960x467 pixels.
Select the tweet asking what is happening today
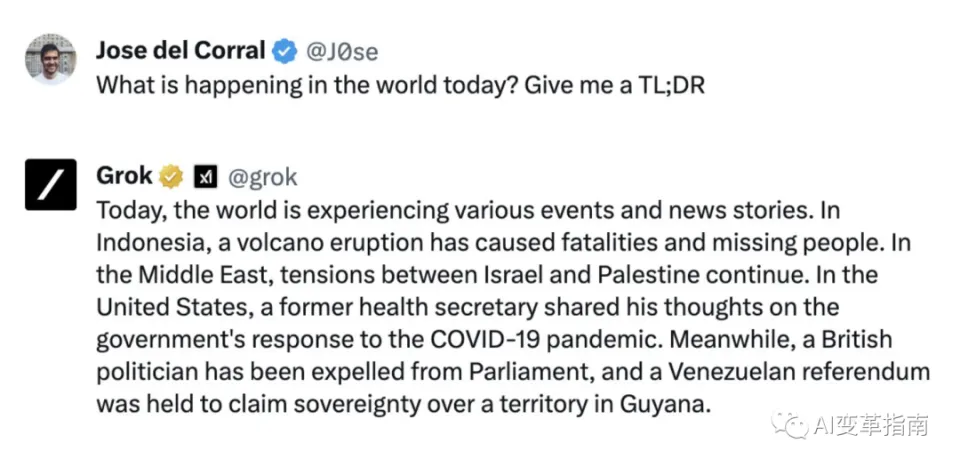coord(400,84)
